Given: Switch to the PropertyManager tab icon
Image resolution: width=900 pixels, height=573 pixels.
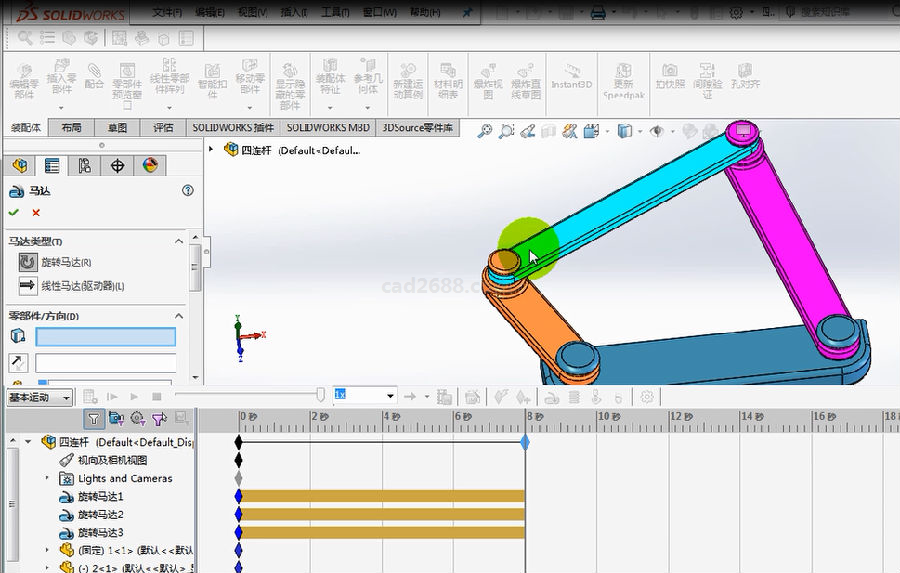Looking at the screenshot, I should [52, 166].
